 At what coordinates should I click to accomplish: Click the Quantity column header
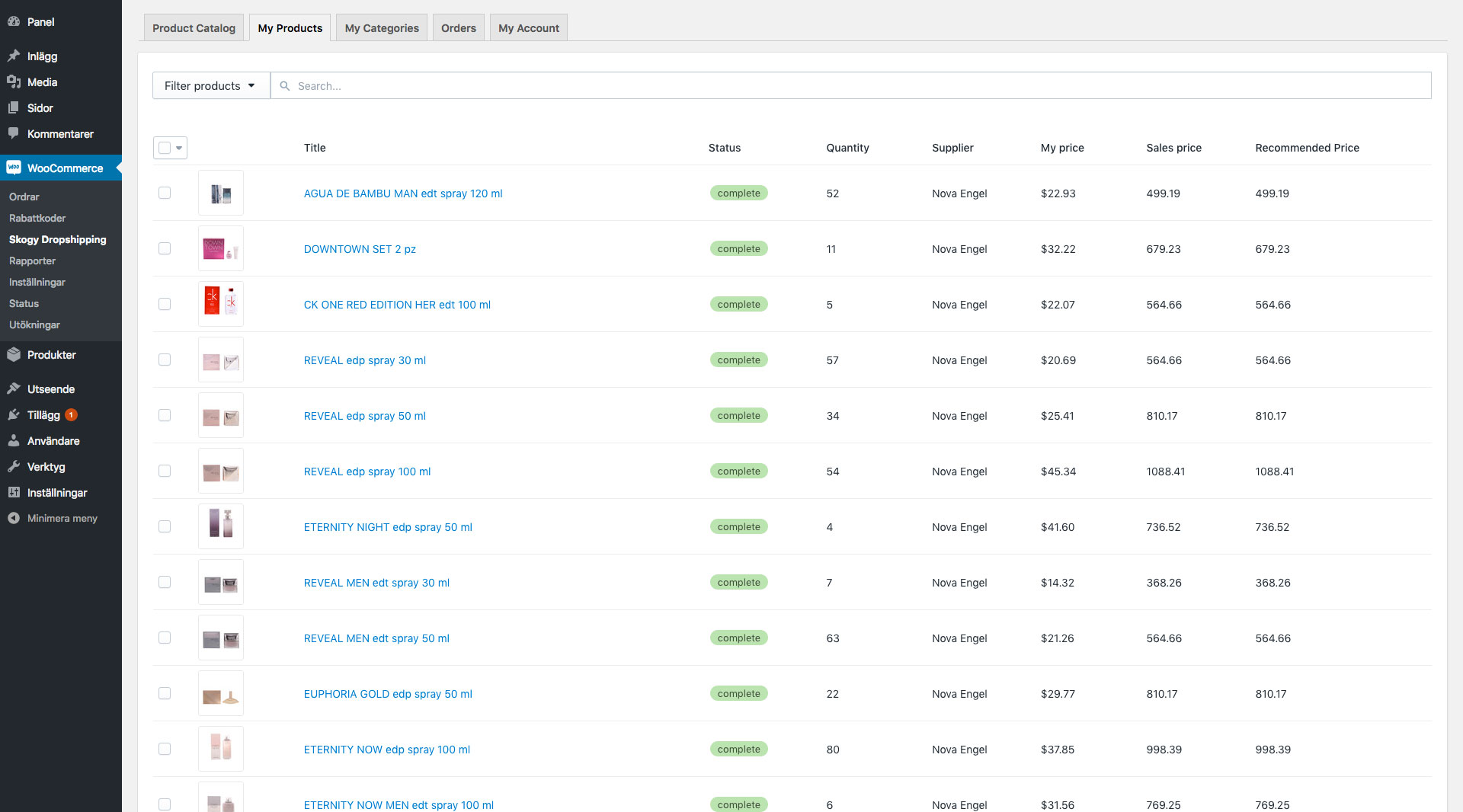pos(847,148)
